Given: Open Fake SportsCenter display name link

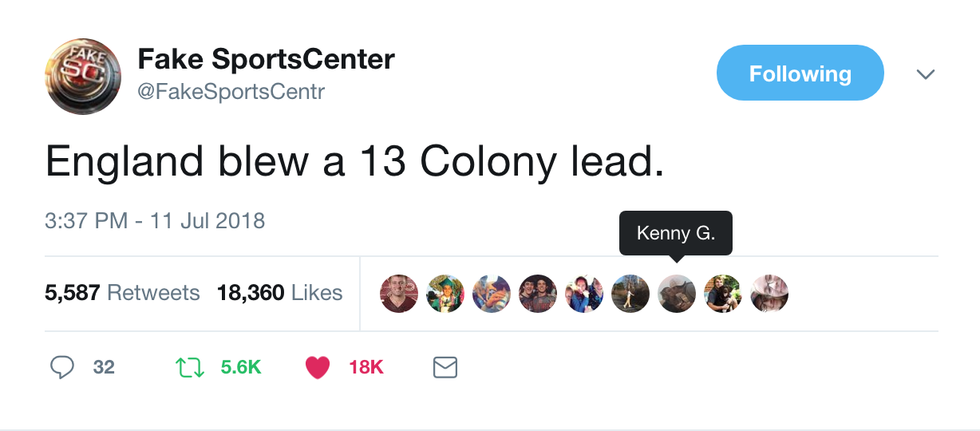Looking at the screenshot, I should coord(266,59).
